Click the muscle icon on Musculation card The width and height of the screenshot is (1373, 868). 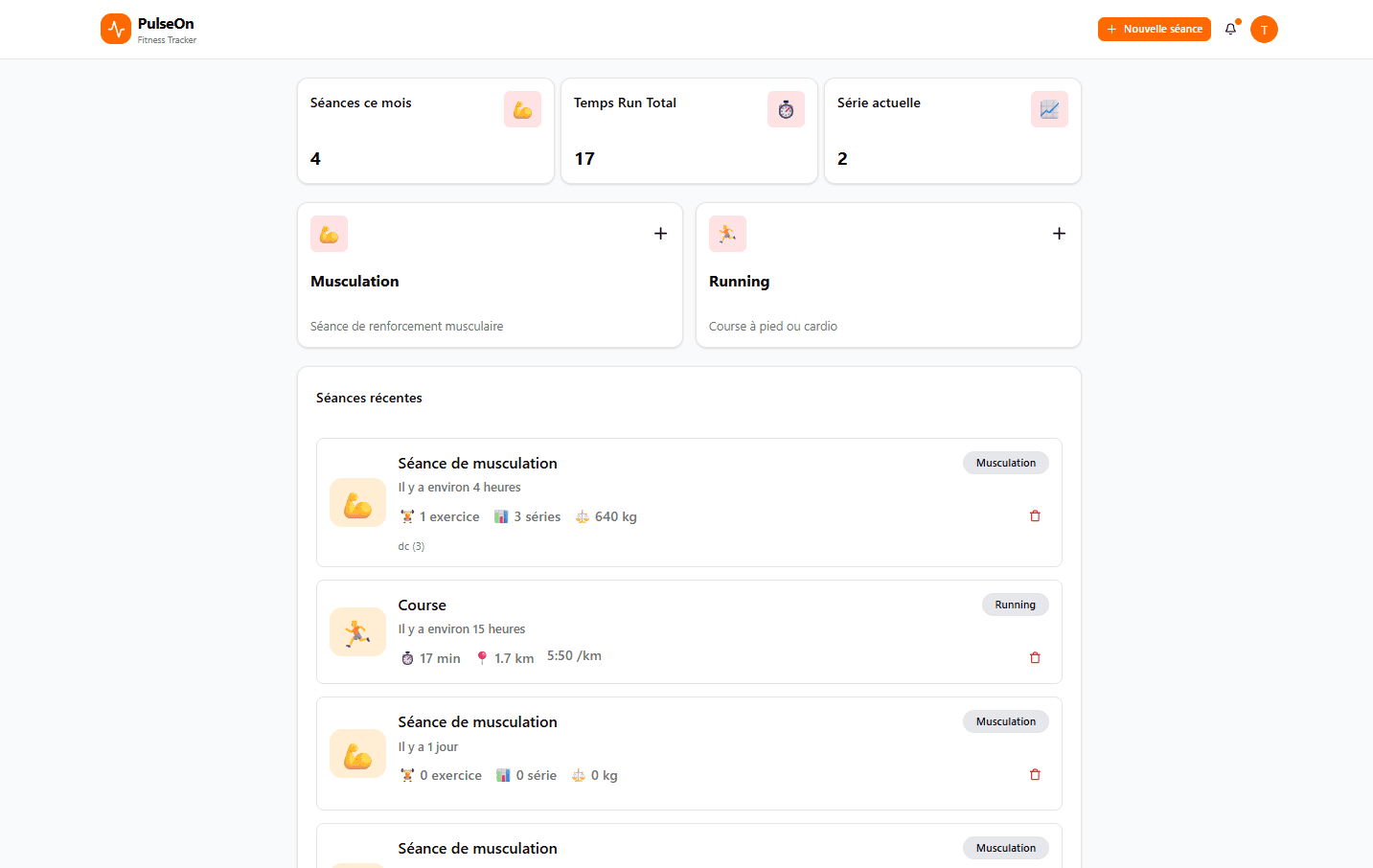(329, 234)
